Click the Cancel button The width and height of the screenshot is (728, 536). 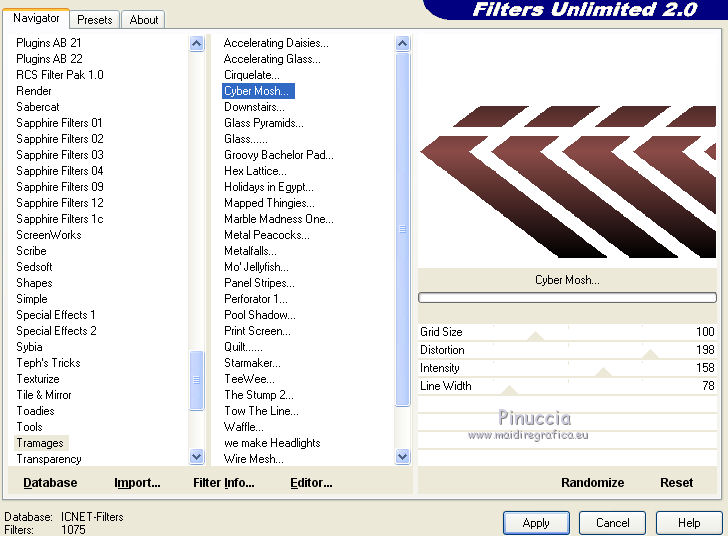(x=612, y=523)
